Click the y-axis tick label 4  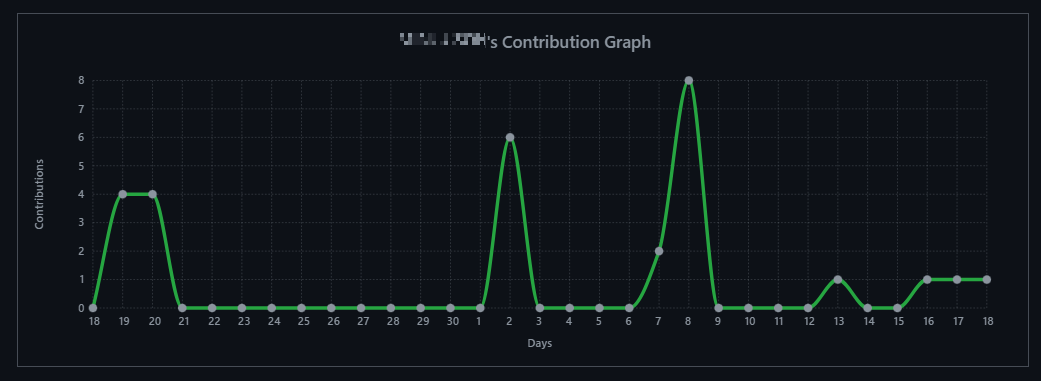click(81, 194)
